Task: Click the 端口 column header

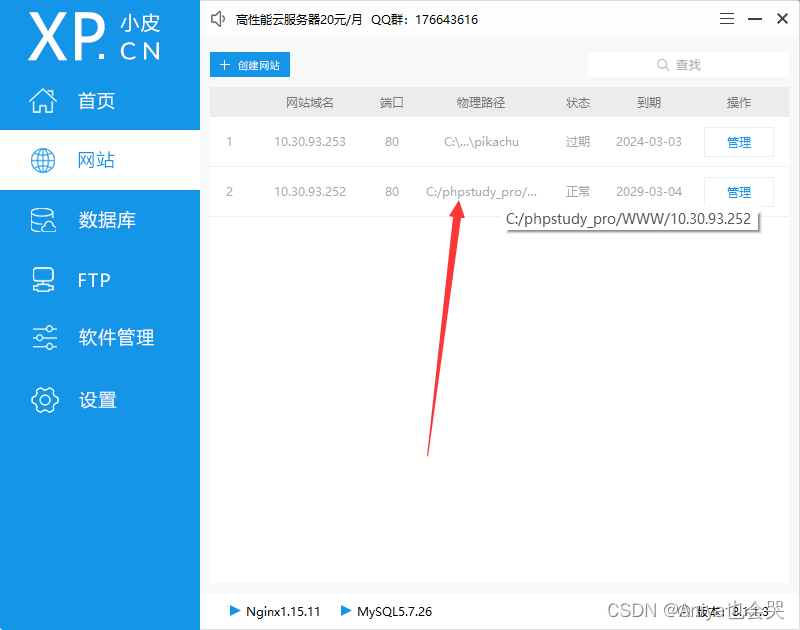Action: click(x=392, y=103)
